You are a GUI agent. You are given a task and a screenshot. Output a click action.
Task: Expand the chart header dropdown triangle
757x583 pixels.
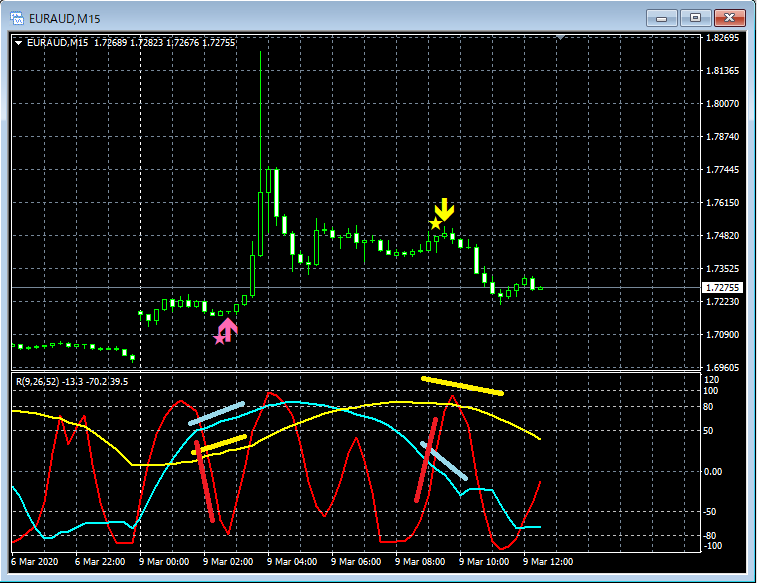point(18,43)
